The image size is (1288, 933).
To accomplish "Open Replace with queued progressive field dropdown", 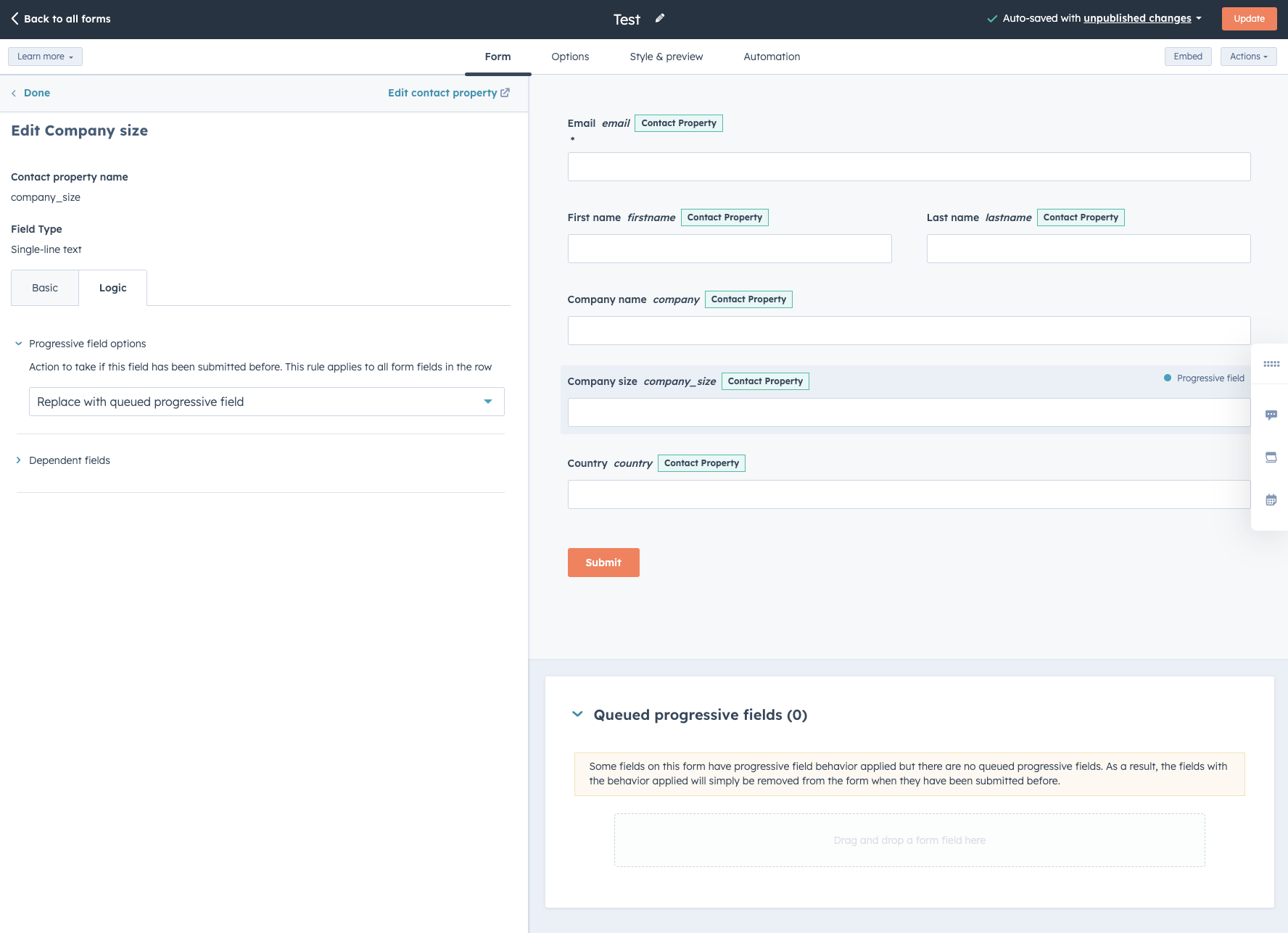I will tap(267, 402).
